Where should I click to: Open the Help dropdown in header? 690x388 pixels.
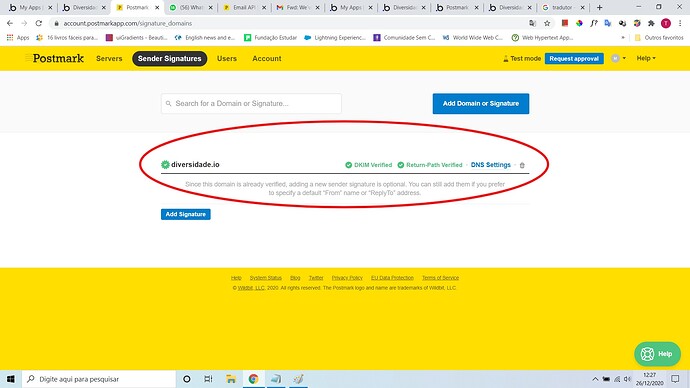pyautogui.click(x=646, y=58)
